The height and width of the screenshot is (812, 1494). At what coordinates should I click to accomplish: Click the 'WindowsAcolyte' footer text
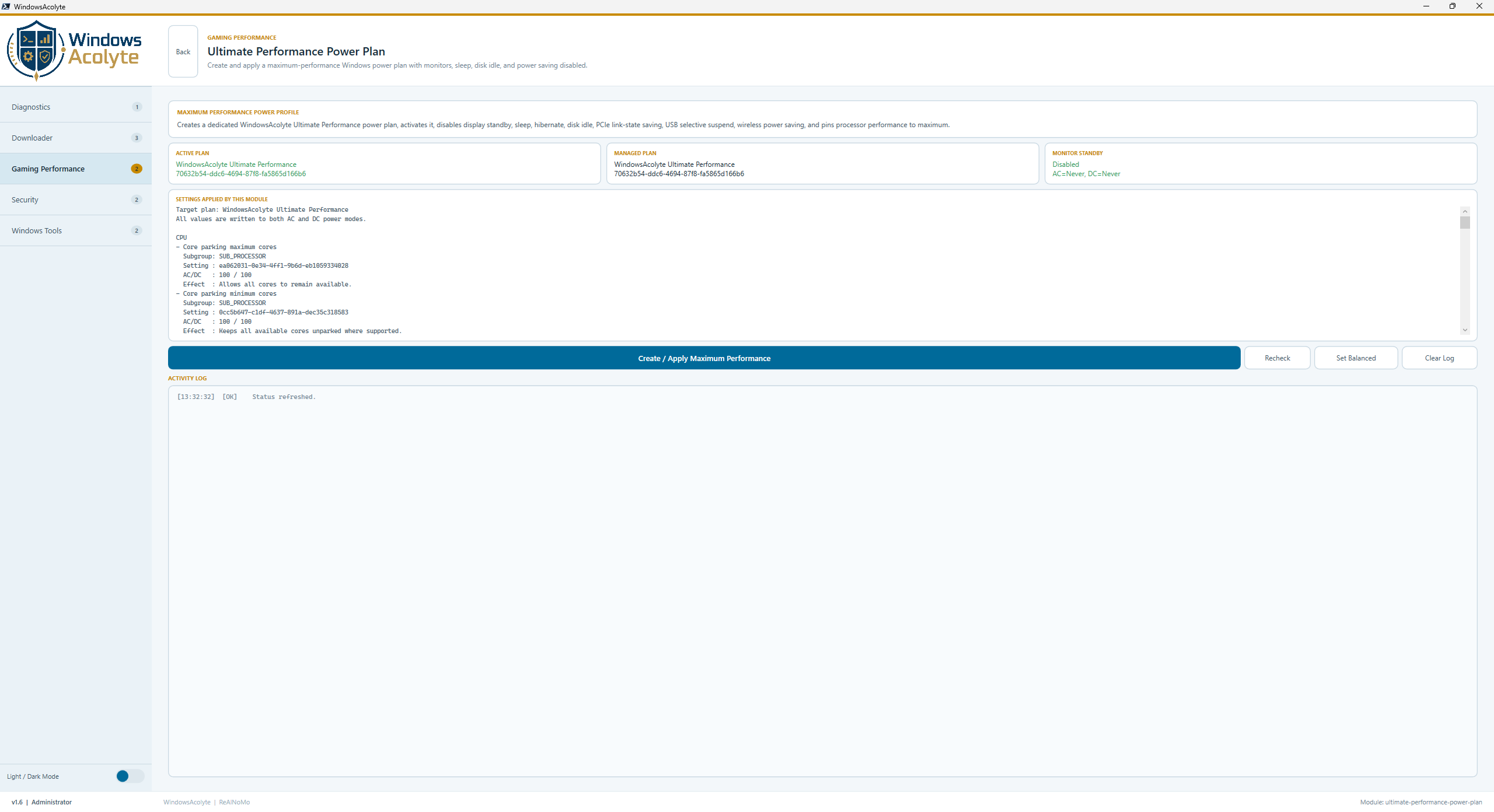pyautogui.click(x=187, y=802)
